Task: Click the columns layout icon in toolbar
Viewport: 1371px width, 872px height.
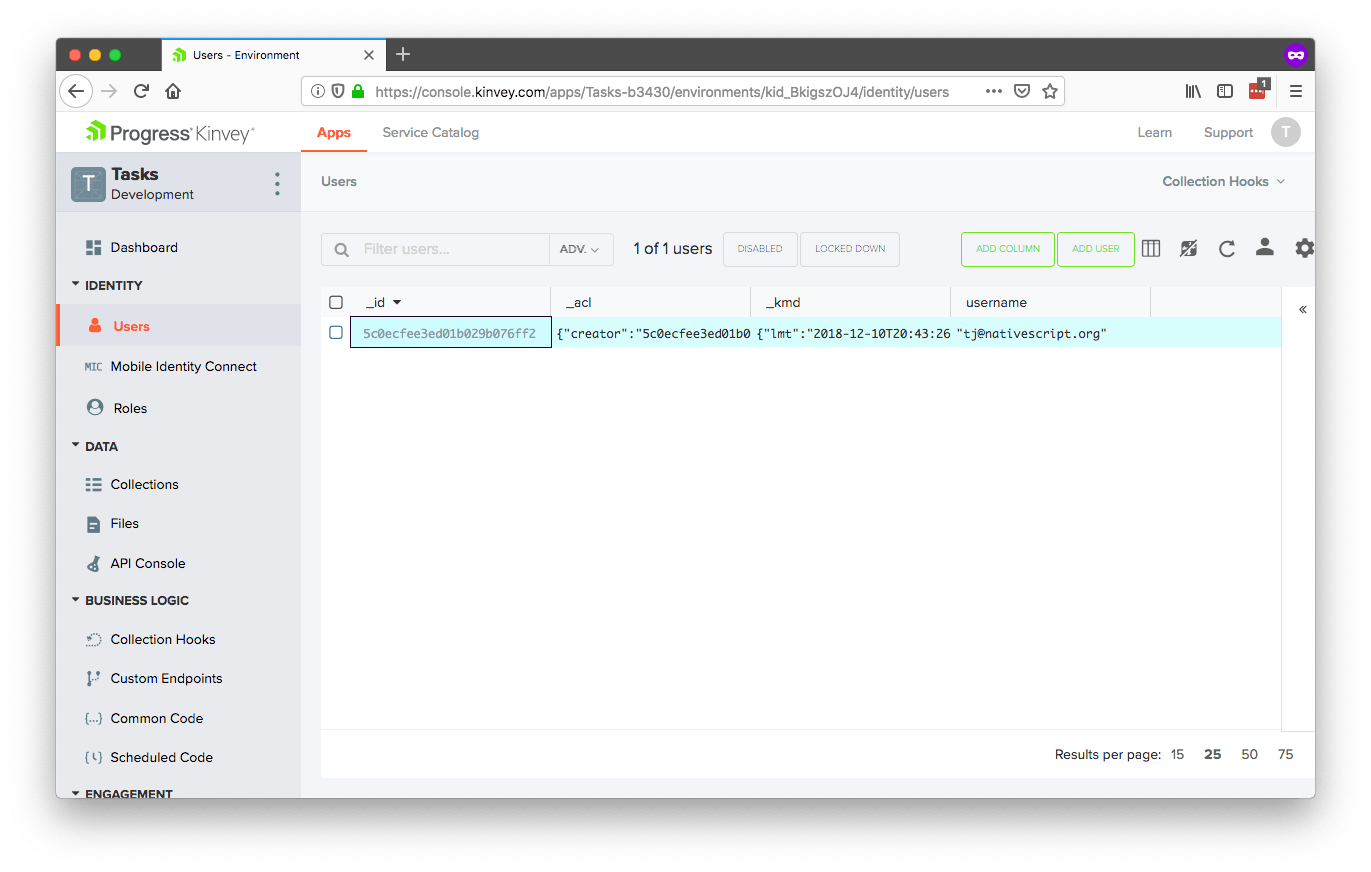Action: (x=1151, y=249)
